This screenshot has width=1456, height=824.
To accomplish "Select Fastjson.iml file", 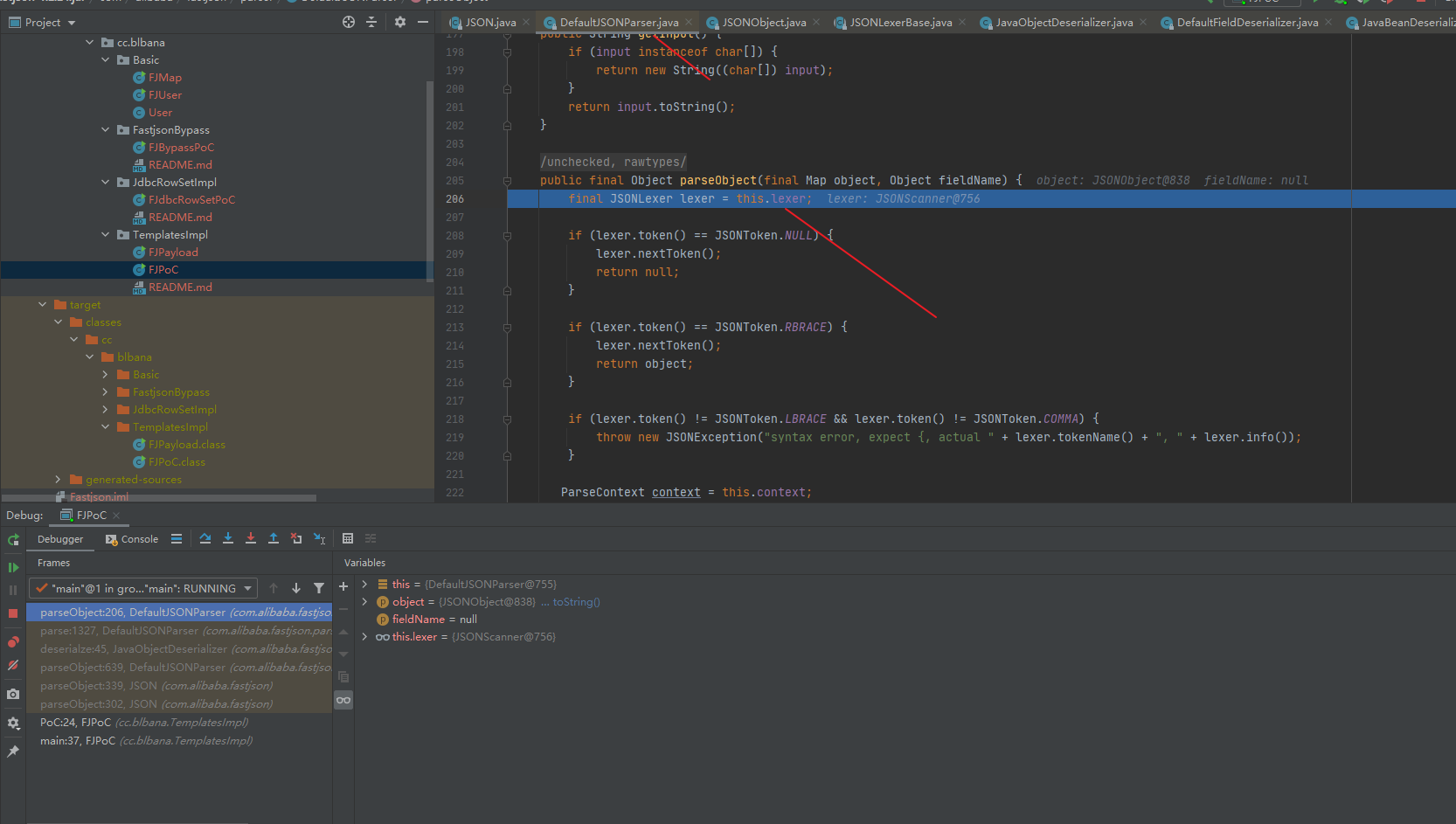I will tap(99, 496).
